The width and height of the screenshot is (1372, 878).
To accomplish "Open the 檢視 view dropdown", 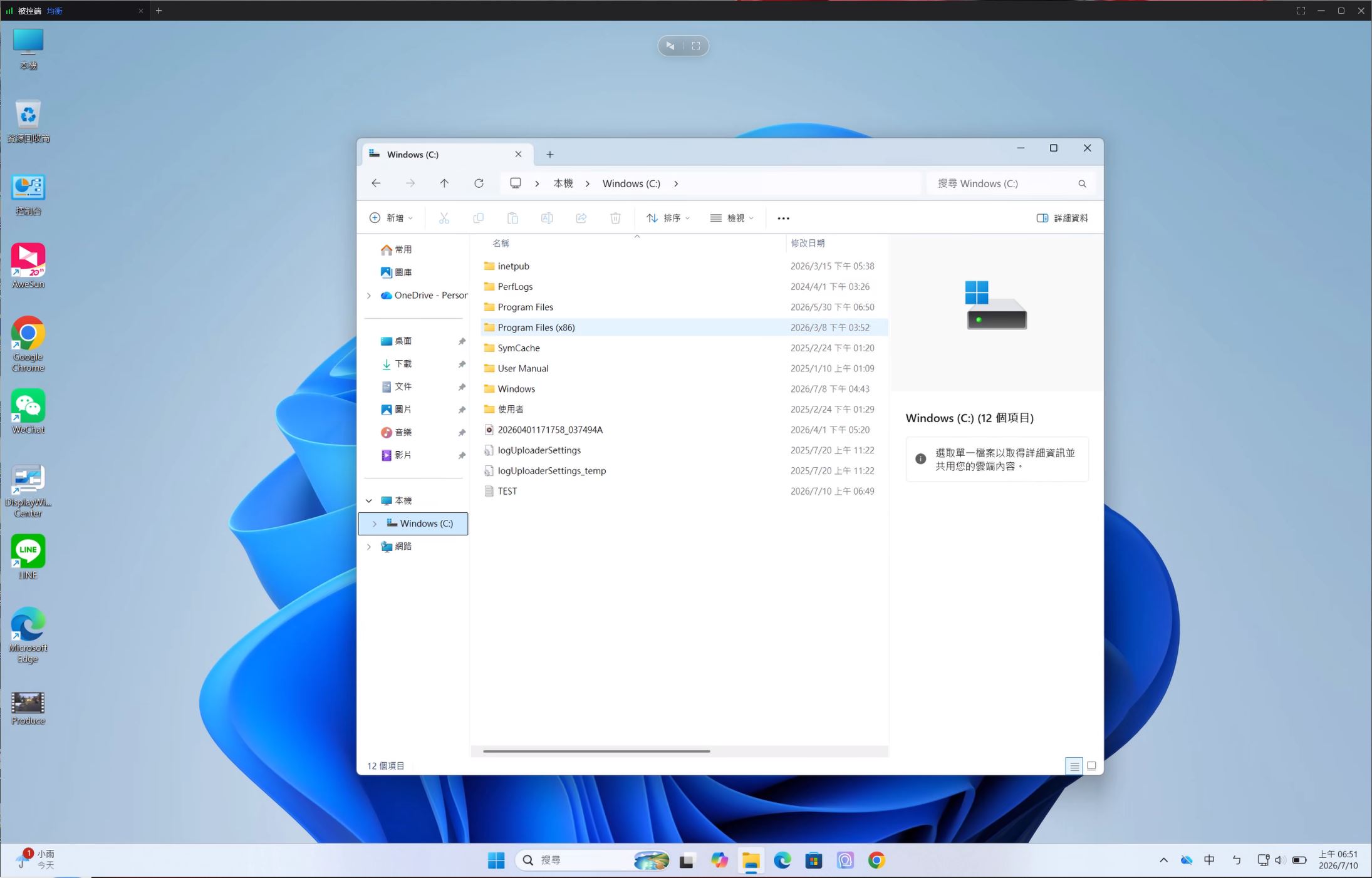I will (x=732, y=218).
